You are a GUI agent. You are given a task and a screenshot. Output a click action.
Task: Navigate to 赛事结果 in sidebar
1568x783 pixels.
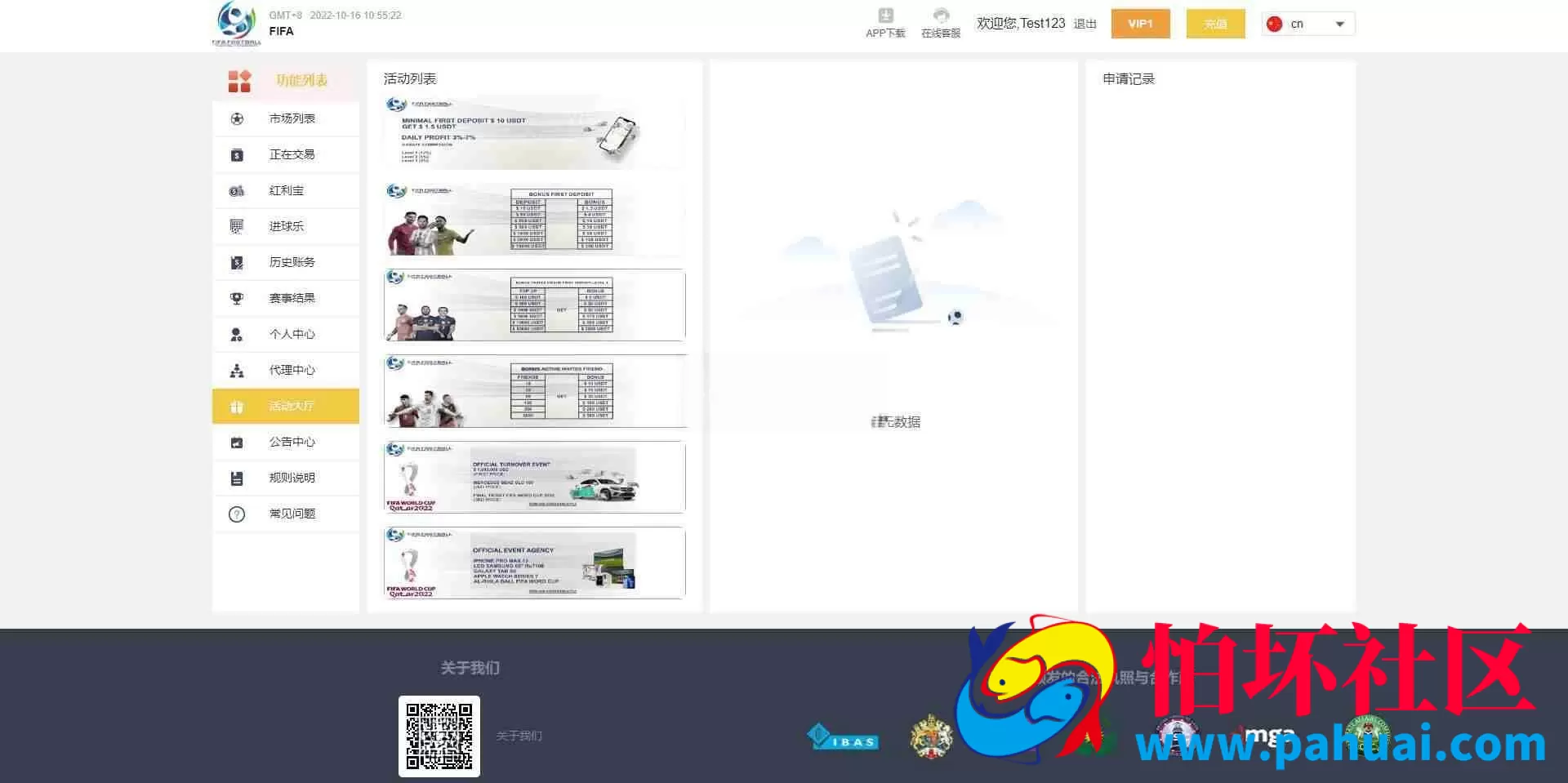point(286,299)
